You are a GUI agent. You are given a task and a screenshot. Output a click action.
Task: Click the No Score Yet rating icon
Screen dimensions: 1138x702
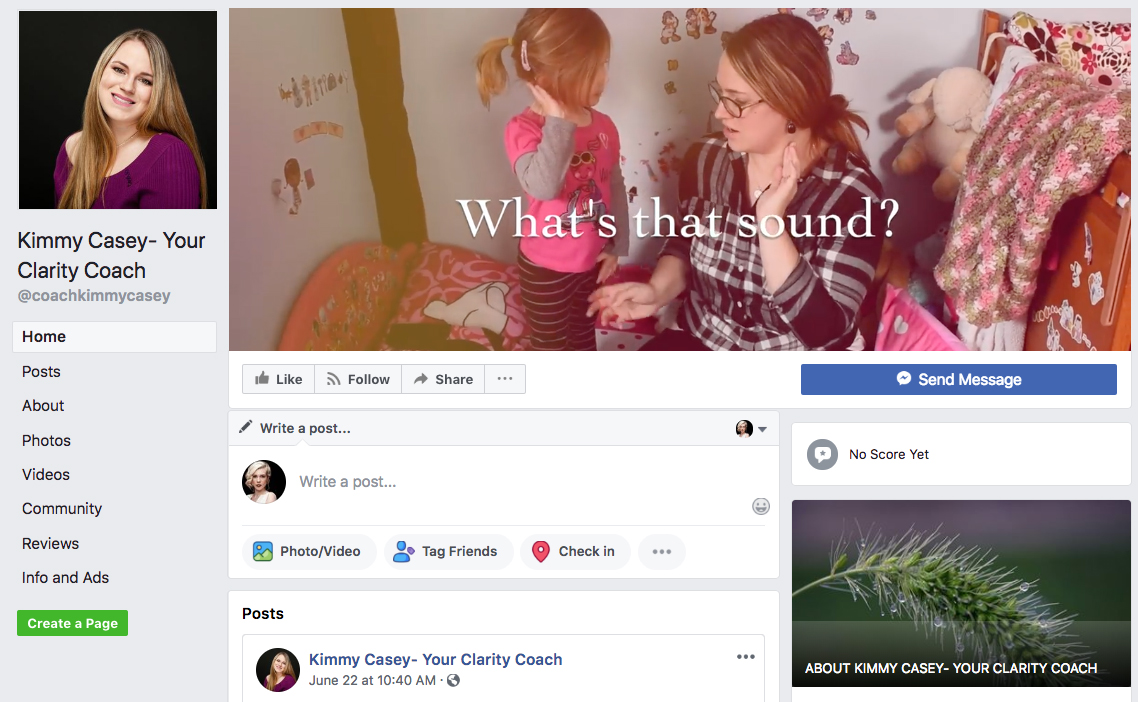point(822,454)
